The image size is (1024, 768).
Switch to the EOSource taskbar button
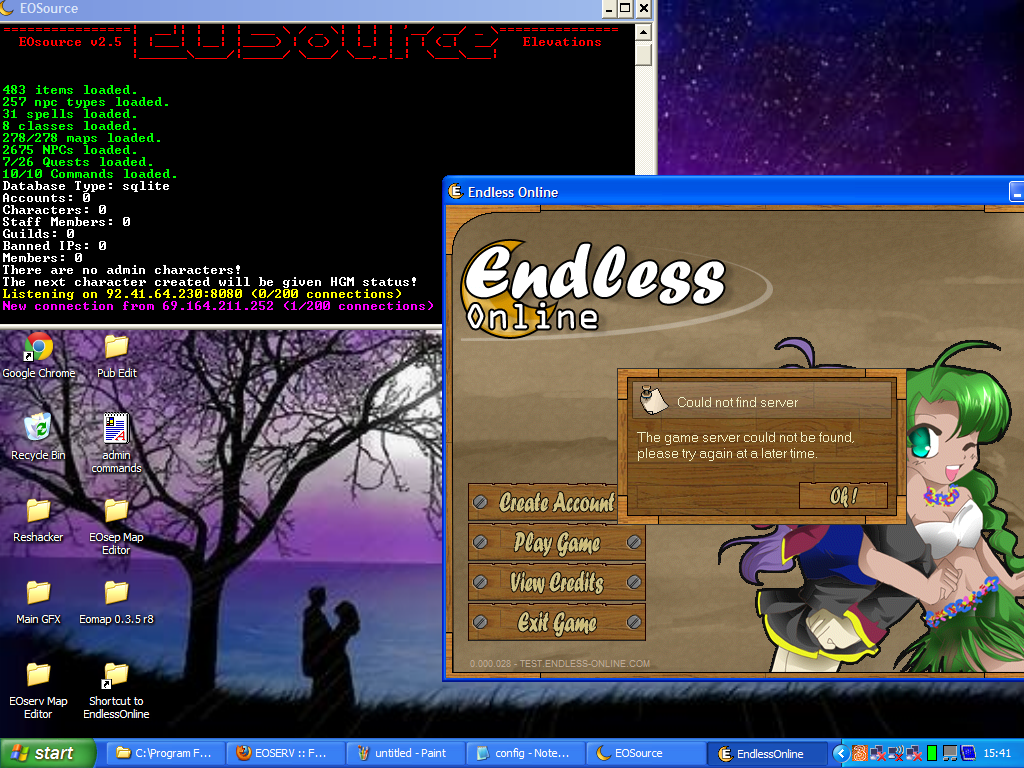pos(645,754)
